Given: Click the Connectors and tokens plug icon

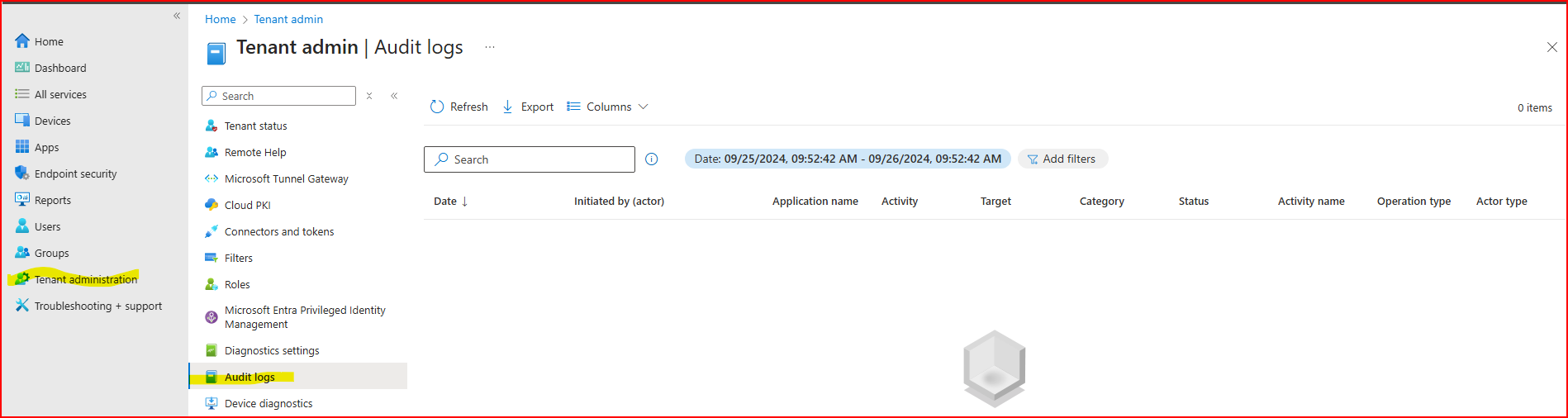Looking at the screenshot, I should tap(211, 231).
